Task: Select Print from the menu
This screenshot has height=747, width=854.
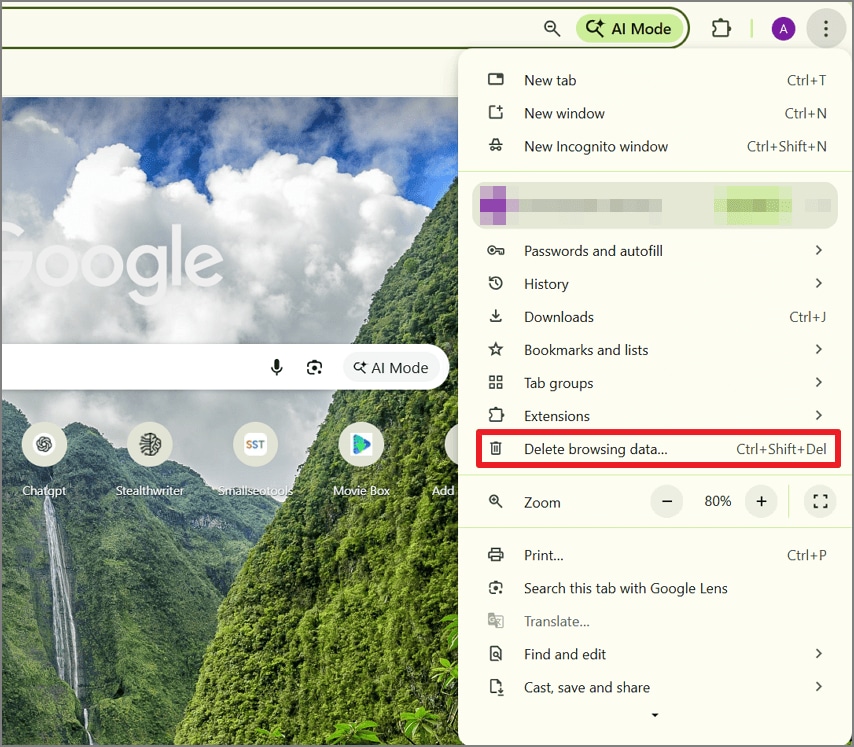Action: click(x=656, y=555)
